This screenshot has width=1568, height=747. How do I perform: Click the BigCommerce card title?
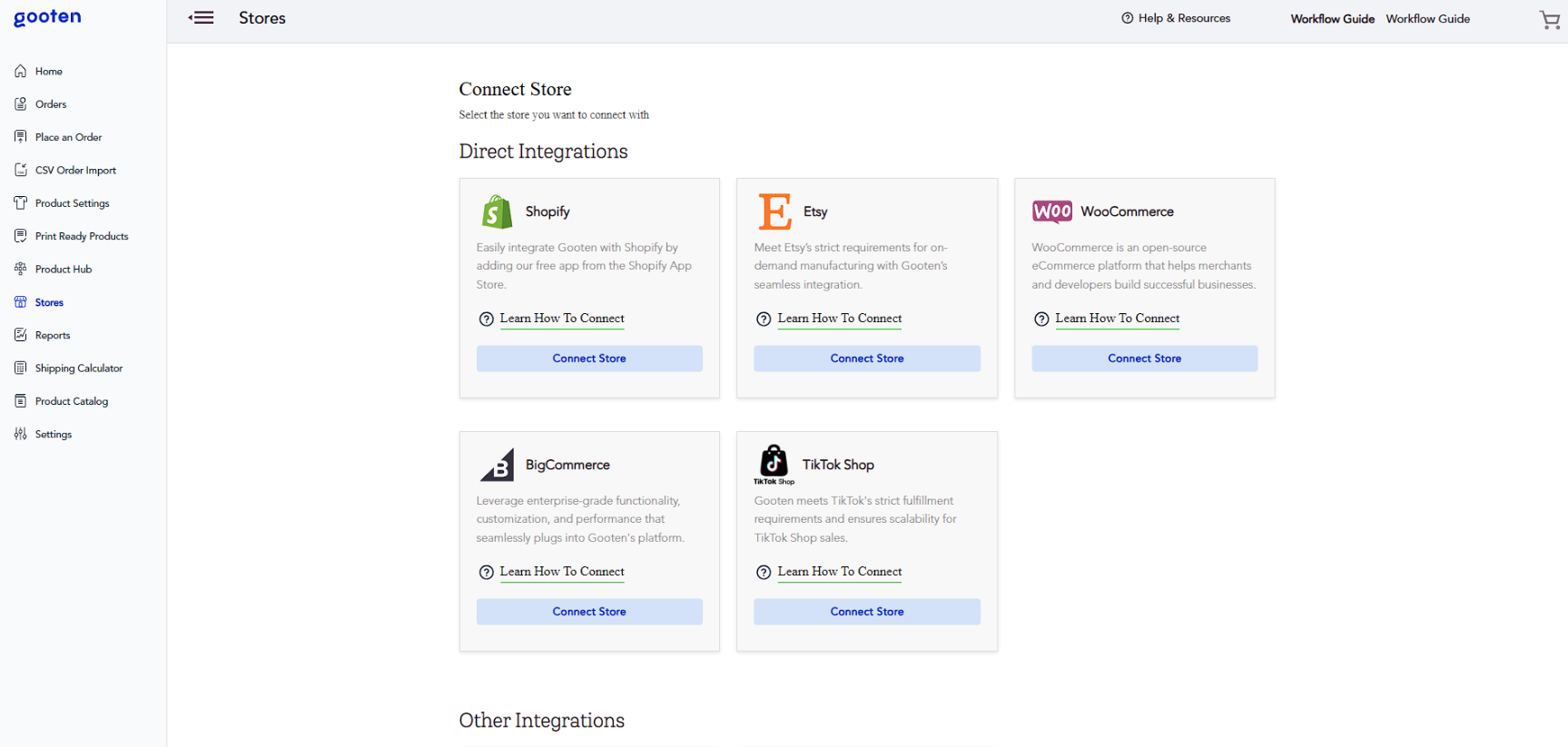pyautogui.click(x=567, y=465)
